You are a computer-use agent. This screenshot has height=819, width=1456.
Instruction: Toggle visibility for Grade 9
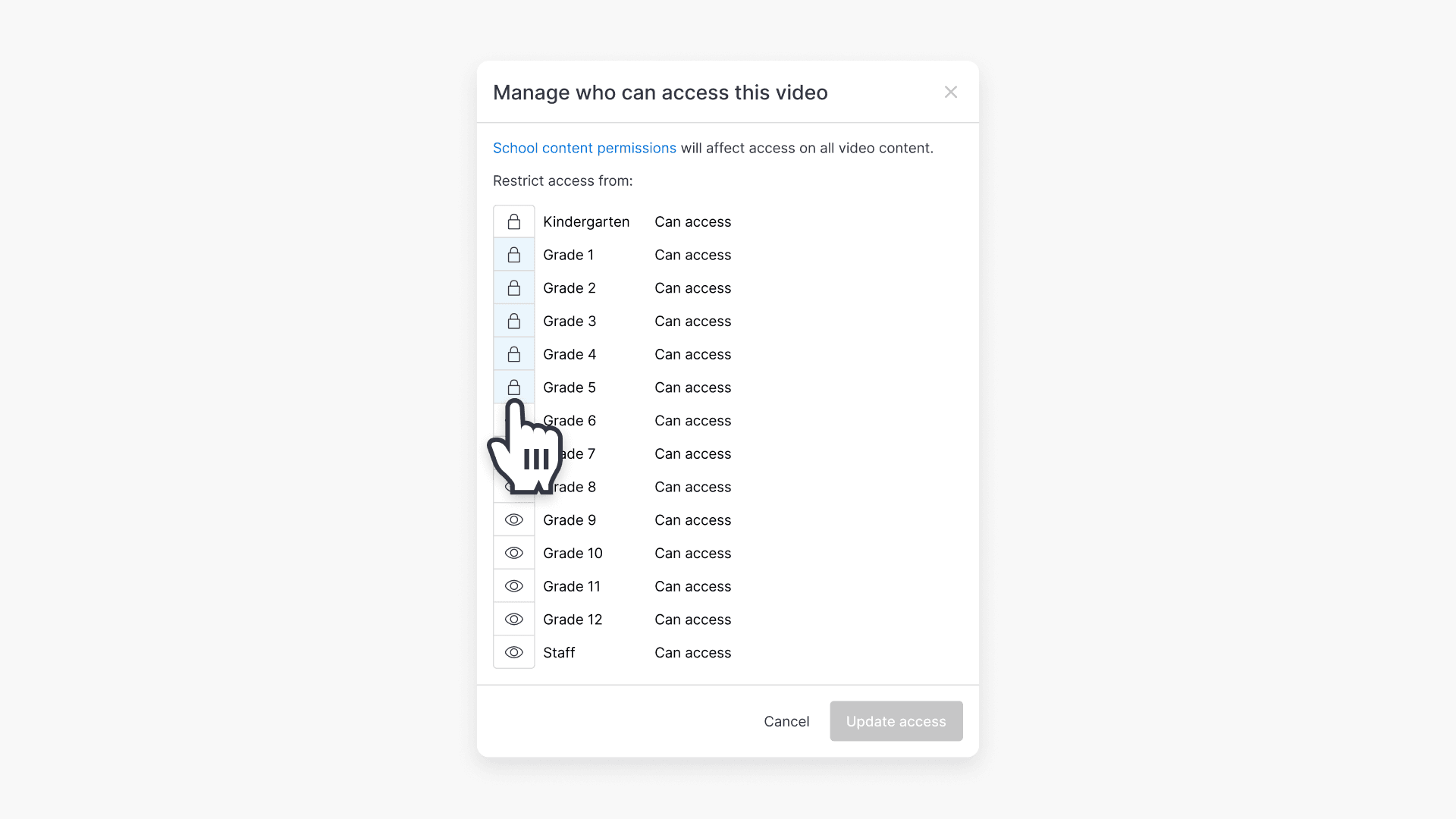[x=513, y=519]
